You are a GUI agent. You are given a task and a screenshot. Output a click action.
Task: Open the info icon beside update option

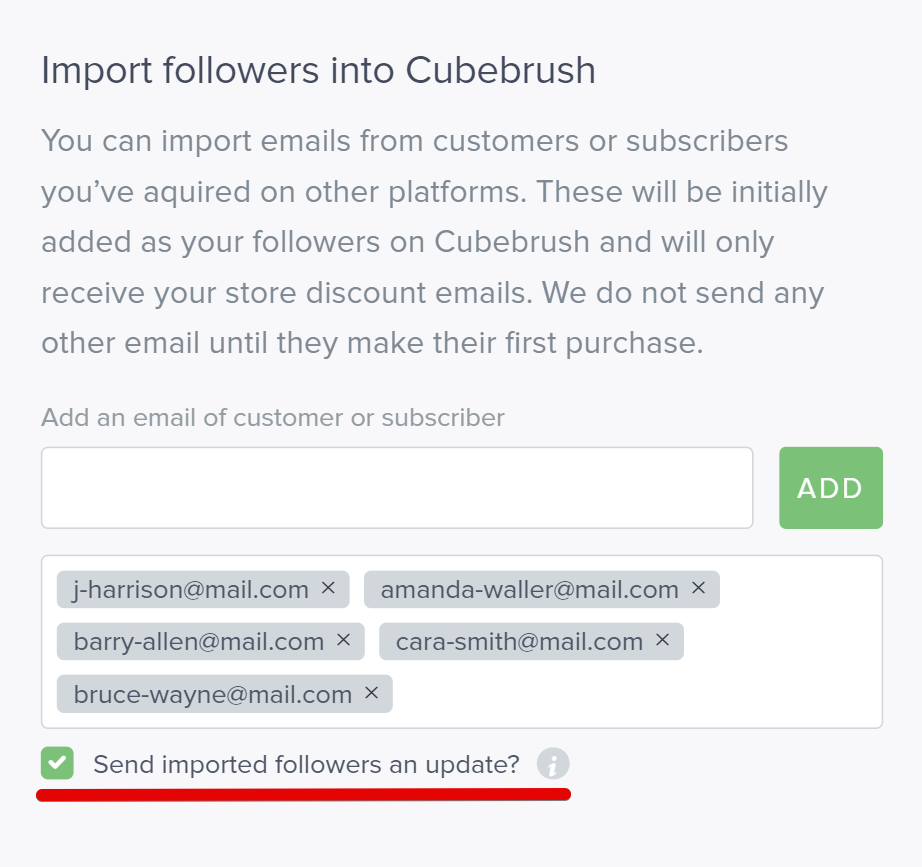click(x=553, y=764)
